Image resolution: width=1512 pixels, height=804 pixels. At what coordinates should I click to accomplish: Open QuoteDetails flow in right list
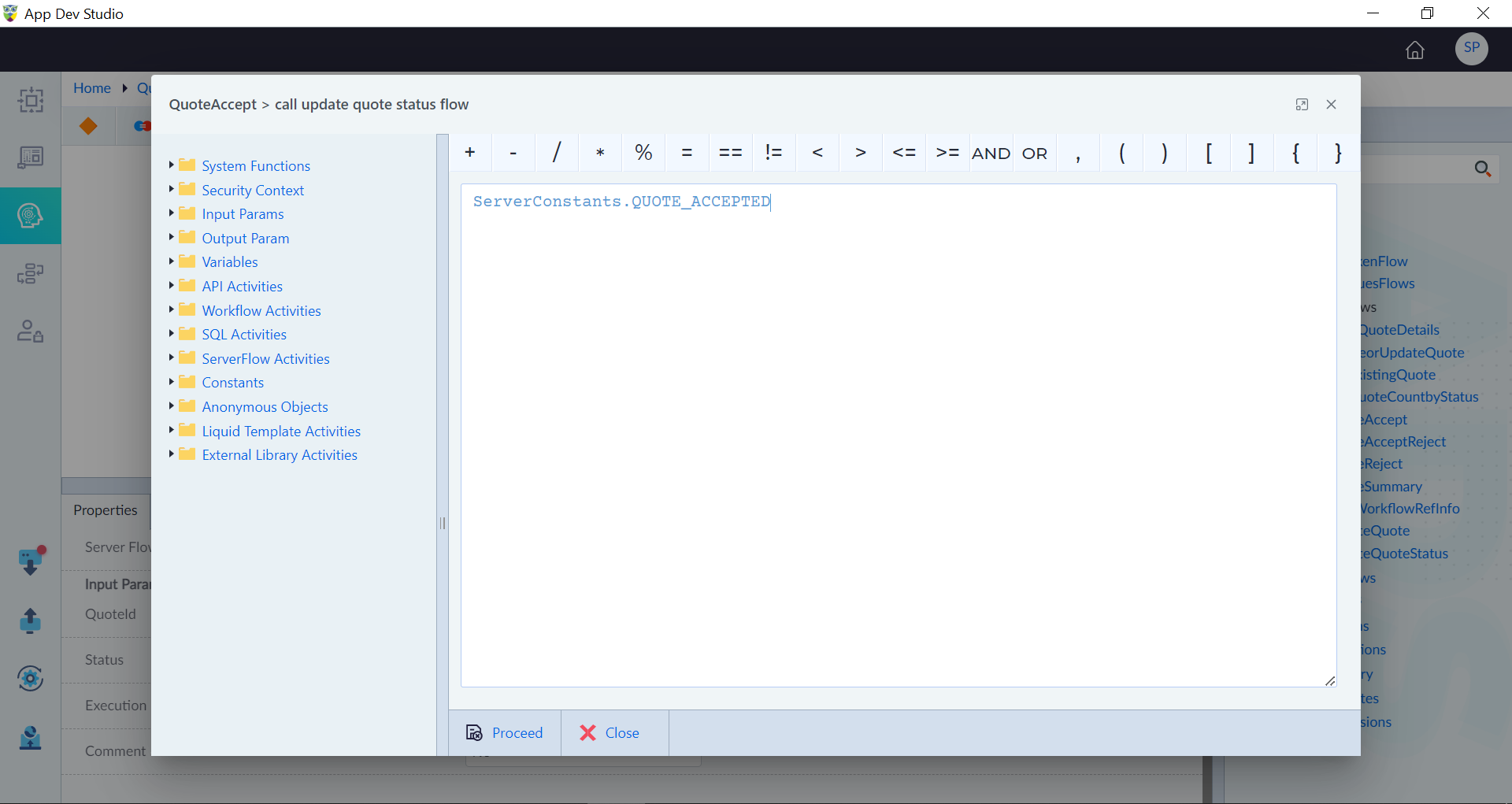[1400, 330]
